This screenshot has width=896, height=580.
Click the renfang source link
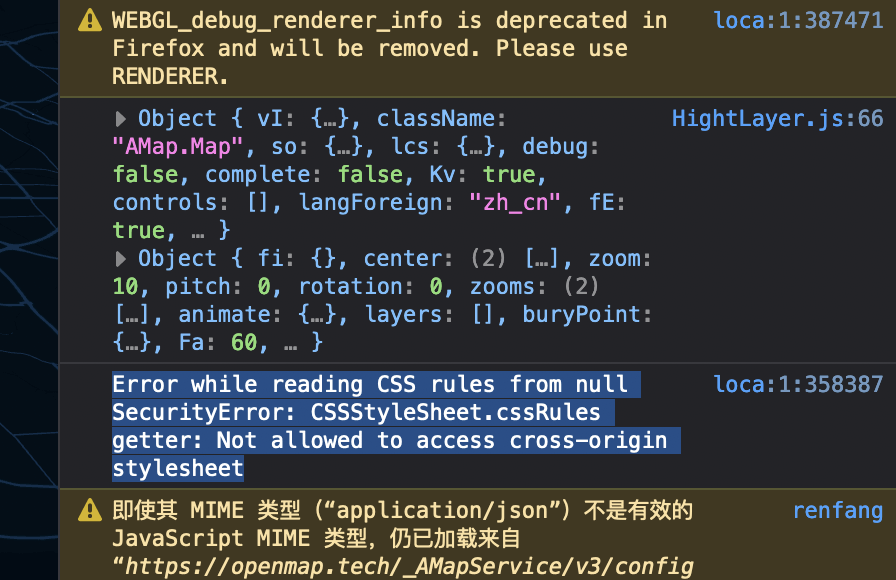coord(837,511)
